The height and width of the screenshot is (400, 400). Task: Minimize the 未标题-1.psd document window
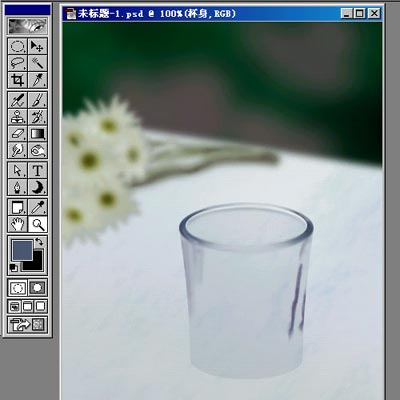point(347,14)
